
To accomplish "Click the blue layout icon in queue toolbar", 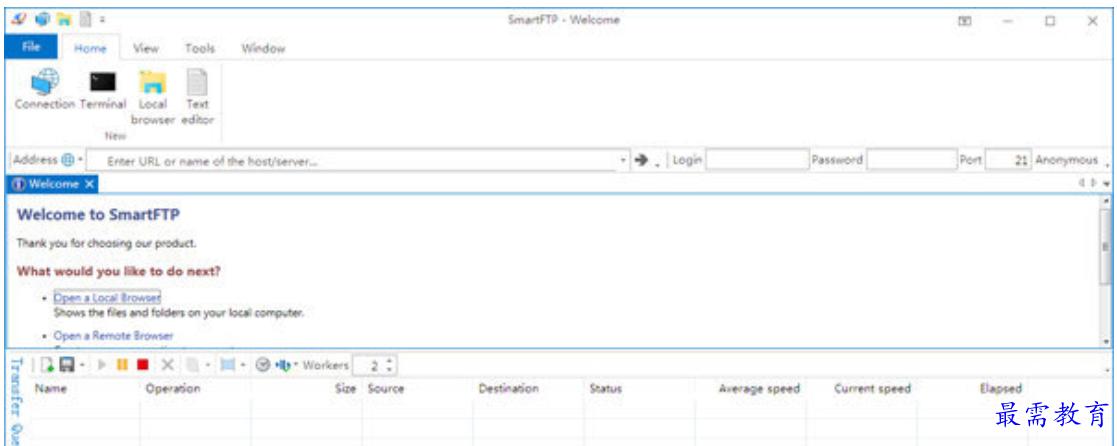I will click(x=228, y=365).
